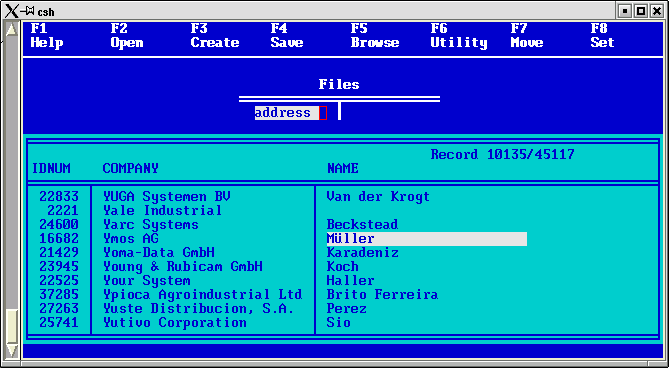Open the X window menu icon
This screenshot has width=669, height=368.
12,11
